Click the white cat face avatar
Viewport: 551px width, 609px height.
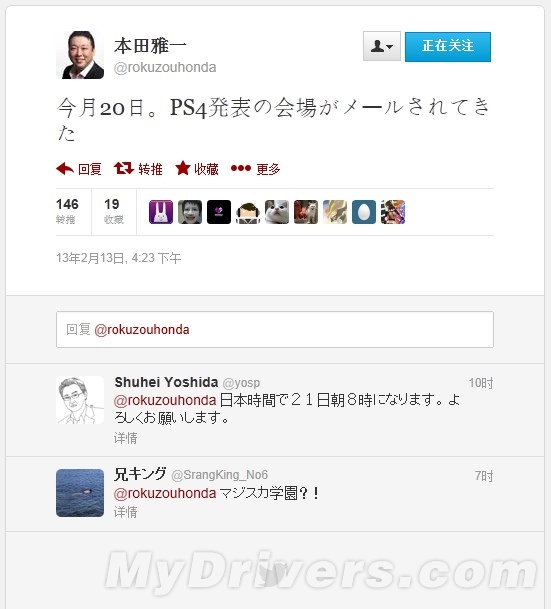tap(277, 212)
